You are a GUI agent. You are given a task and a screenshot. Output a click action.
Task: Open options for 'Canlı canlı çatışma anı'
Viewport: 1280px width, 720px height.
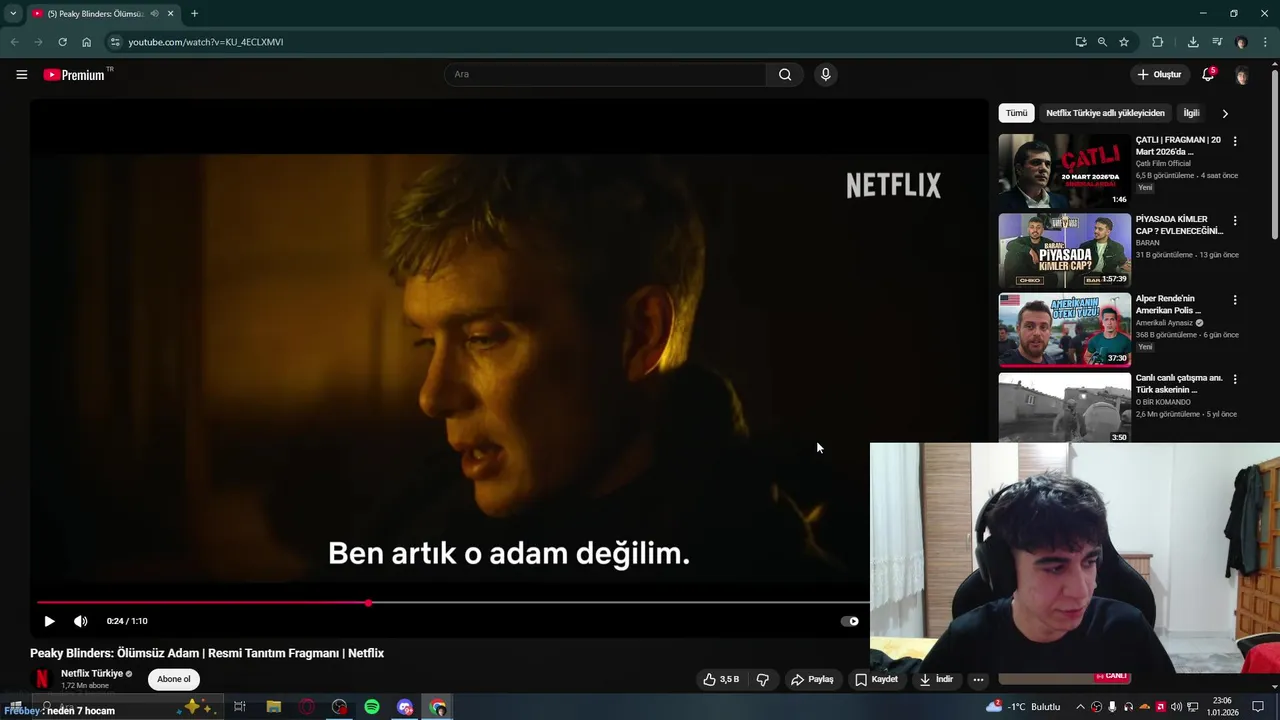tap(1235, 379)
